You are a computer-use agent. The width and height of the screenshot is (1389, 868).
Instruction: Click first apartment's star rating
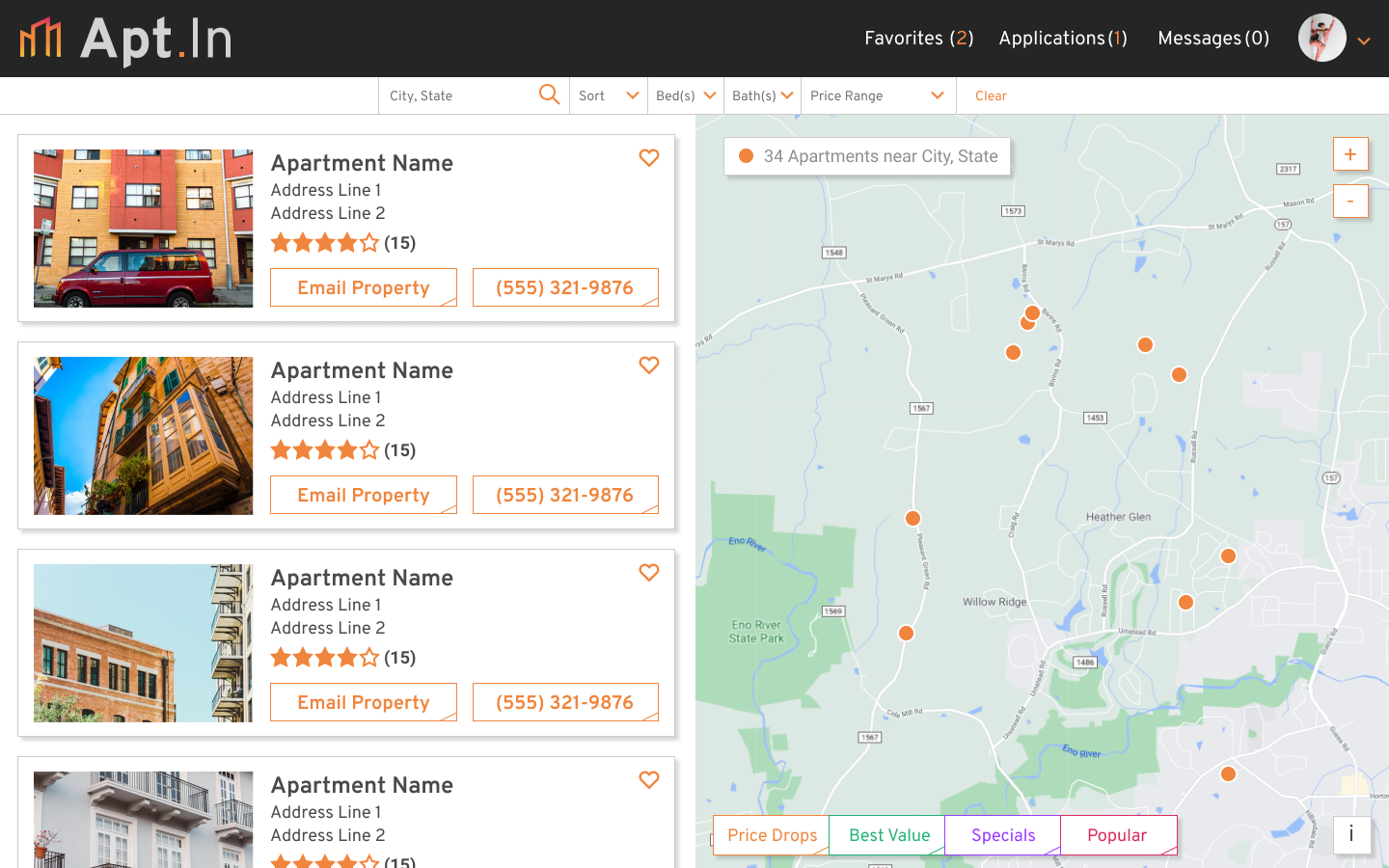pyautogui.click(x=325, y=243)
